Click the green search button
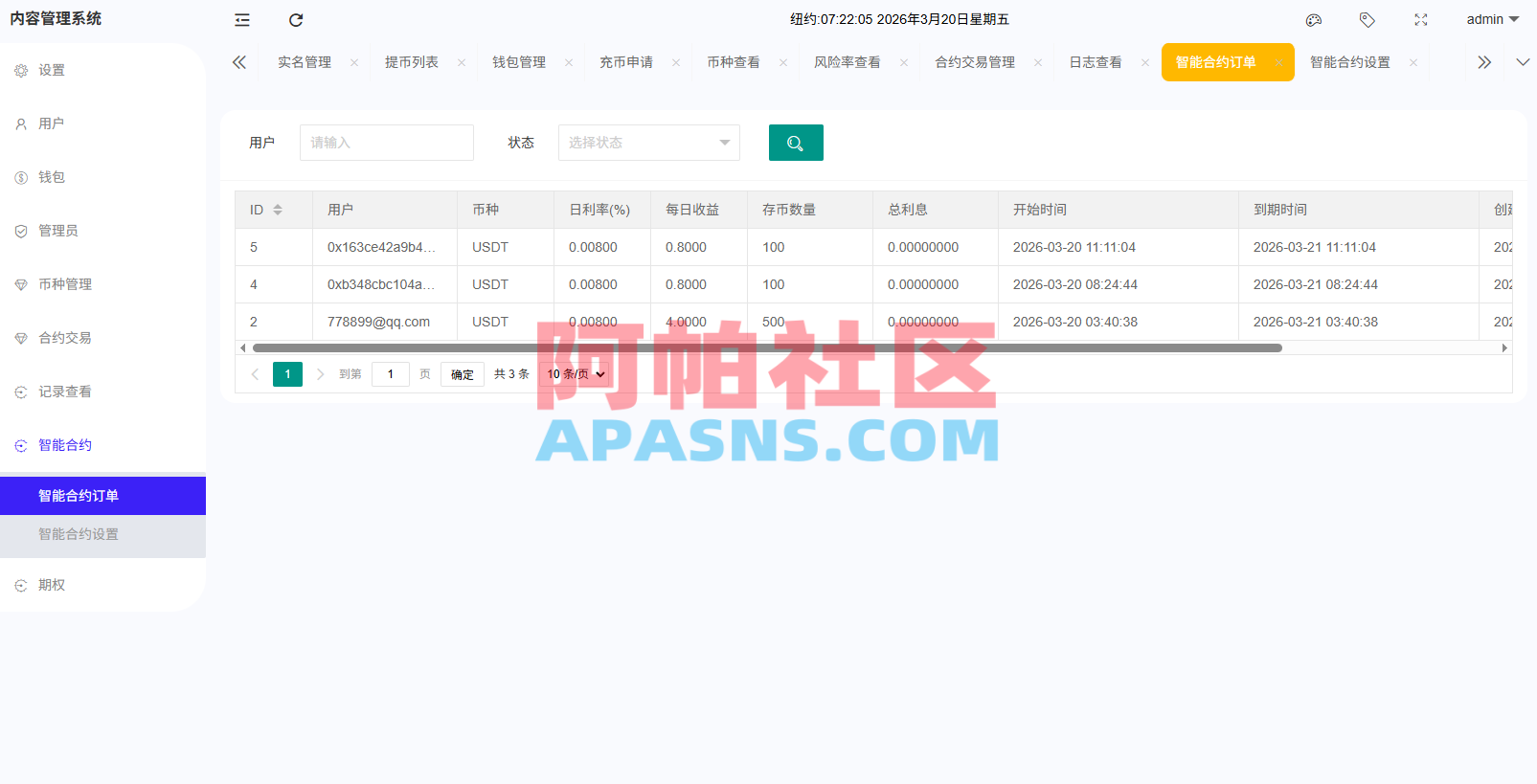This screenshot has height=784, width=1537. click(x=796, y=143)
